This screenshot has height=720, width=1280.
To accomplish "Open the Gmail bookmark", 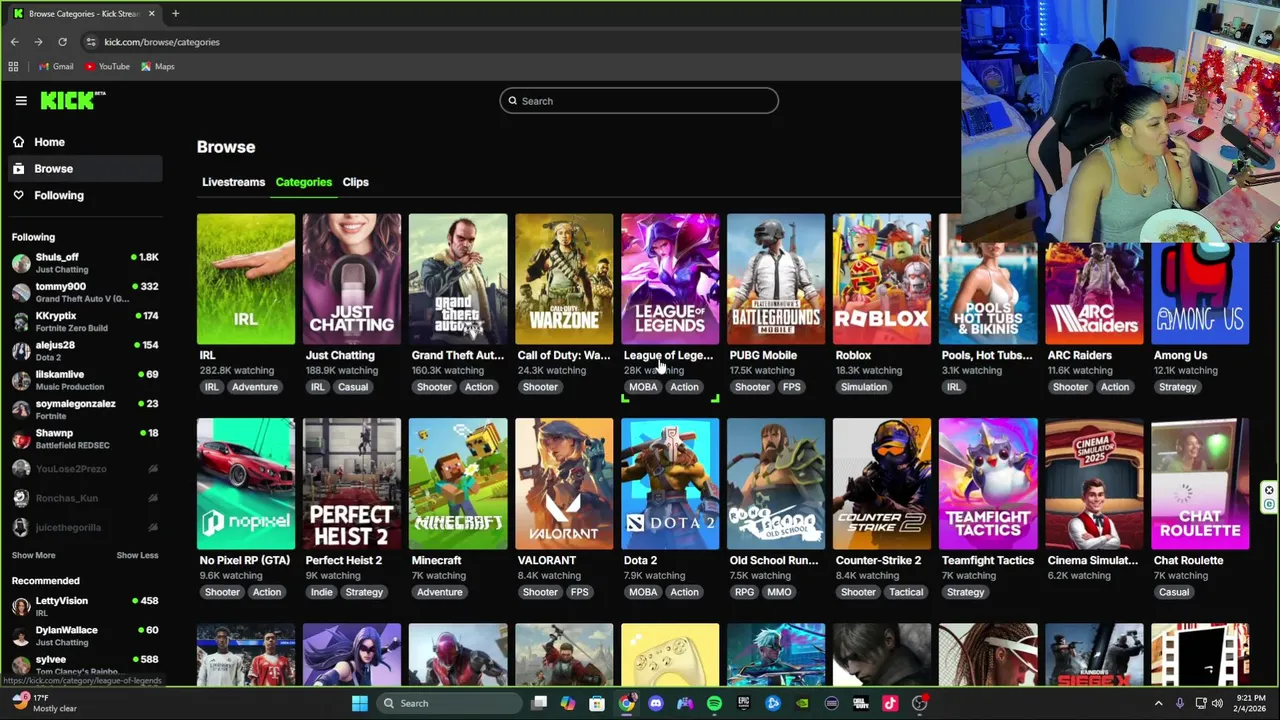I will pyautogui.click(x=55, y=67).
